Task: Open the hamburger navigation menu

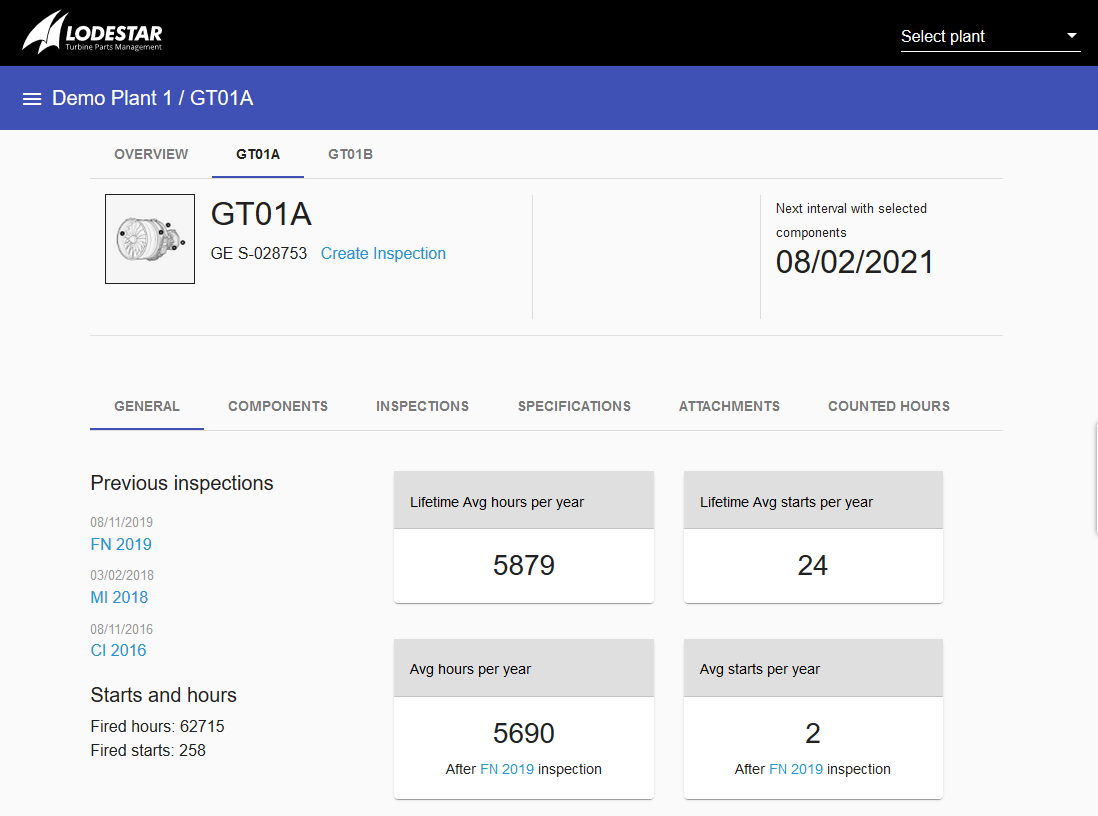Action: pos(32,99)
